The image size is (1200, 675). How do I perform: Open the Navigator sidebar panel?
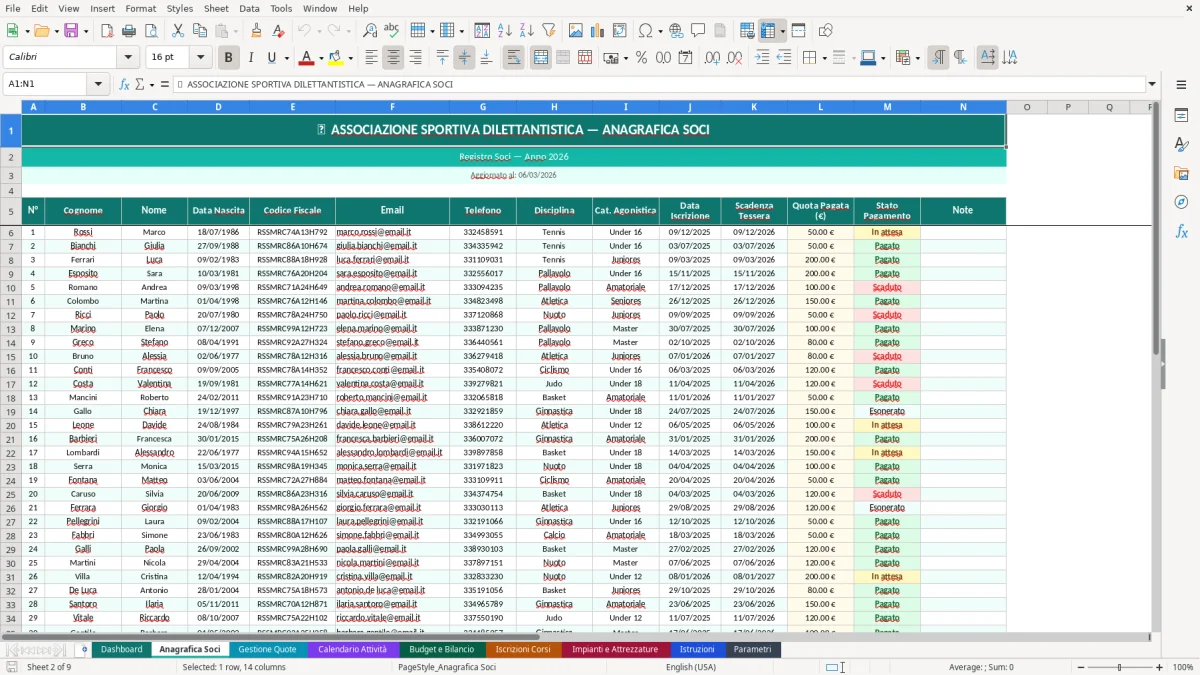(1181, 202)
